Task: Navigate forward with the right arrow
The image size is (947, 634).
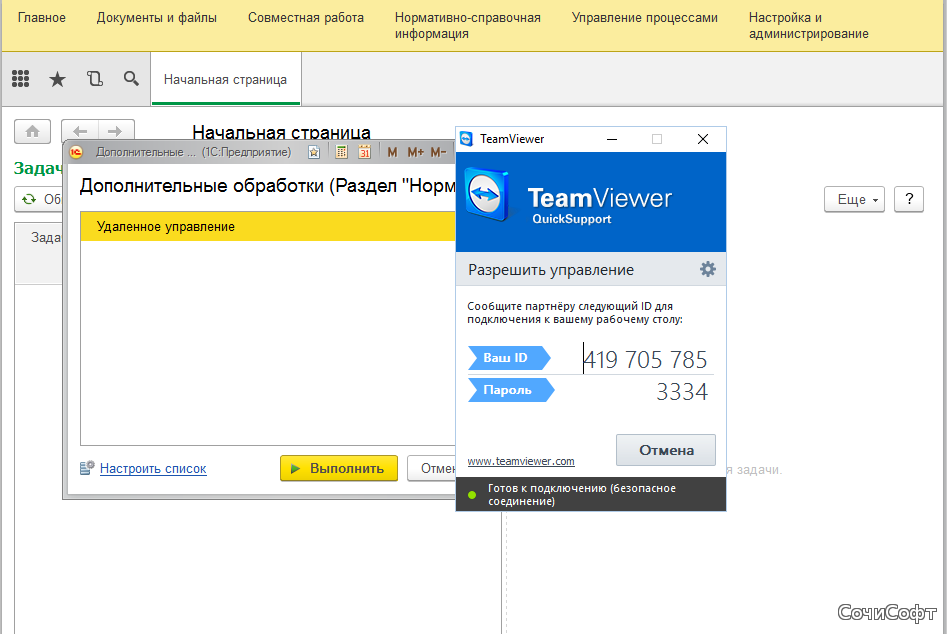Action: 115,132
